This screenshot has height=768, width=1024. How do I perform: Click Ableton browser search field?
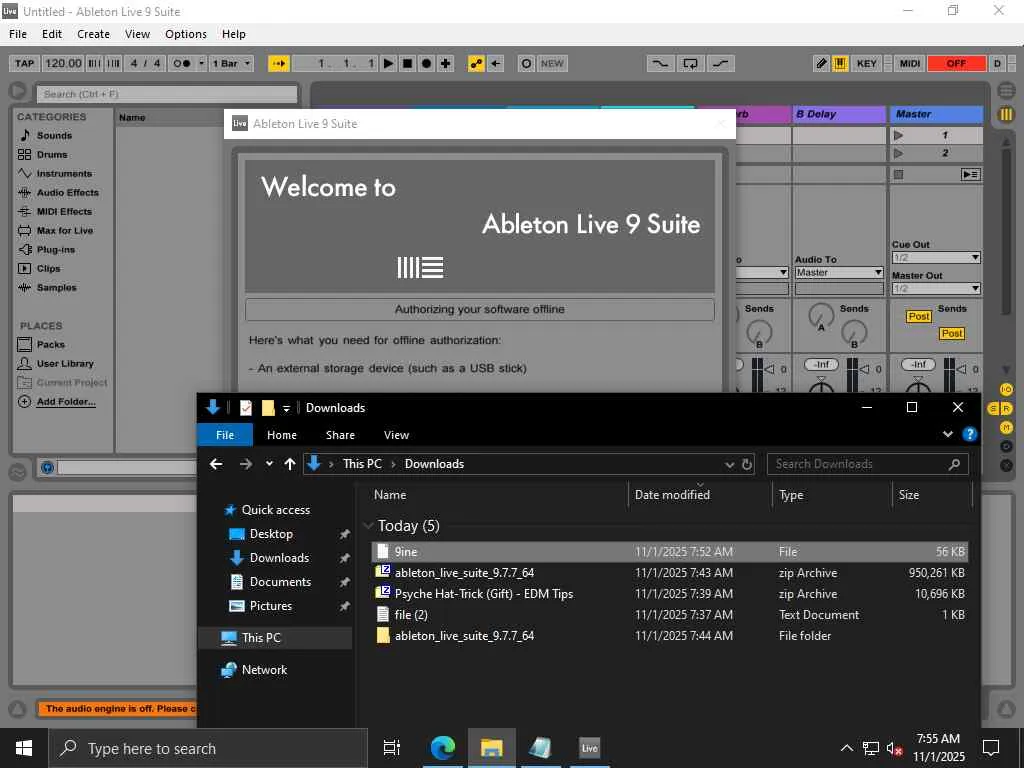pos(167,94)
